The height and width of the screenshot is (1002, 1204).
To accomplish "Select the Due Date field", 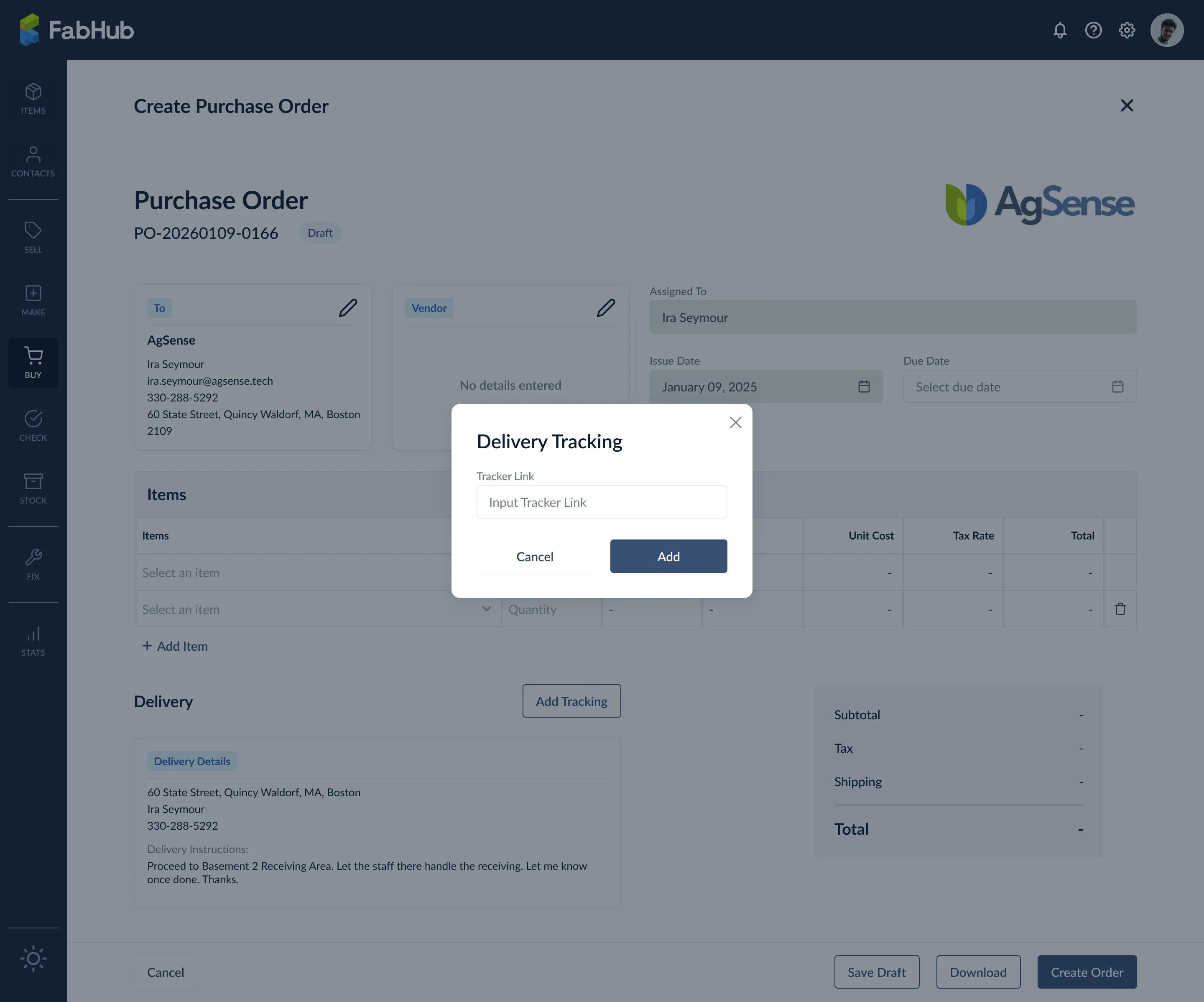I will click(x=1020, y=387).
